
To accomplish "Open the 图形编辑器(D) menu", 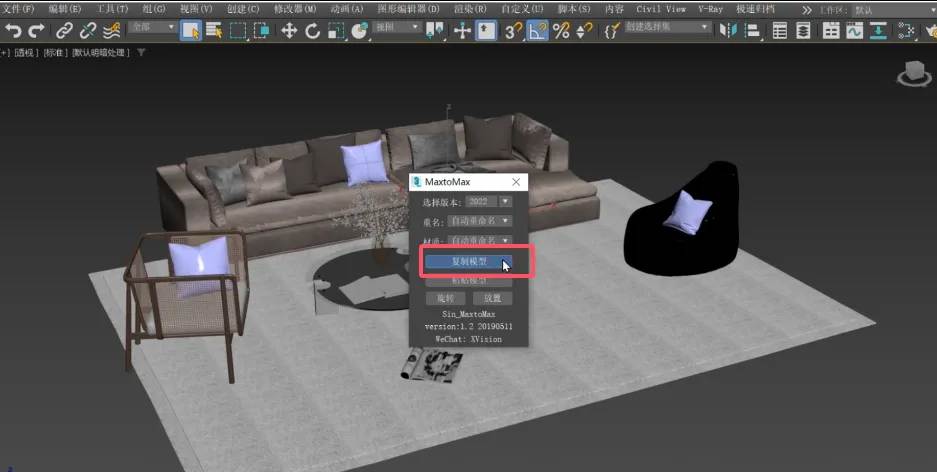I will [408, 9].
